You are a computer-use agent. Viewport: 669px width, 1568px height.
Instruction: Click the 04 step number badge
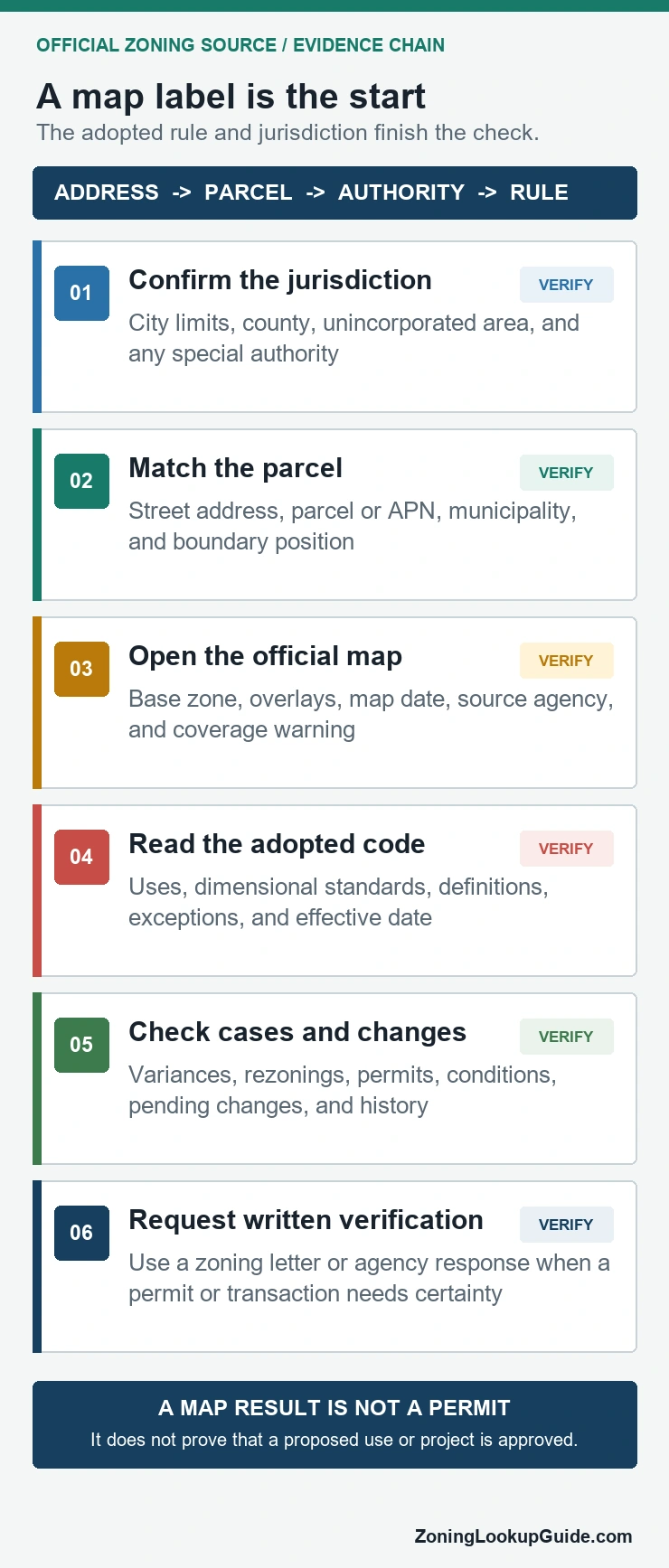81,857
